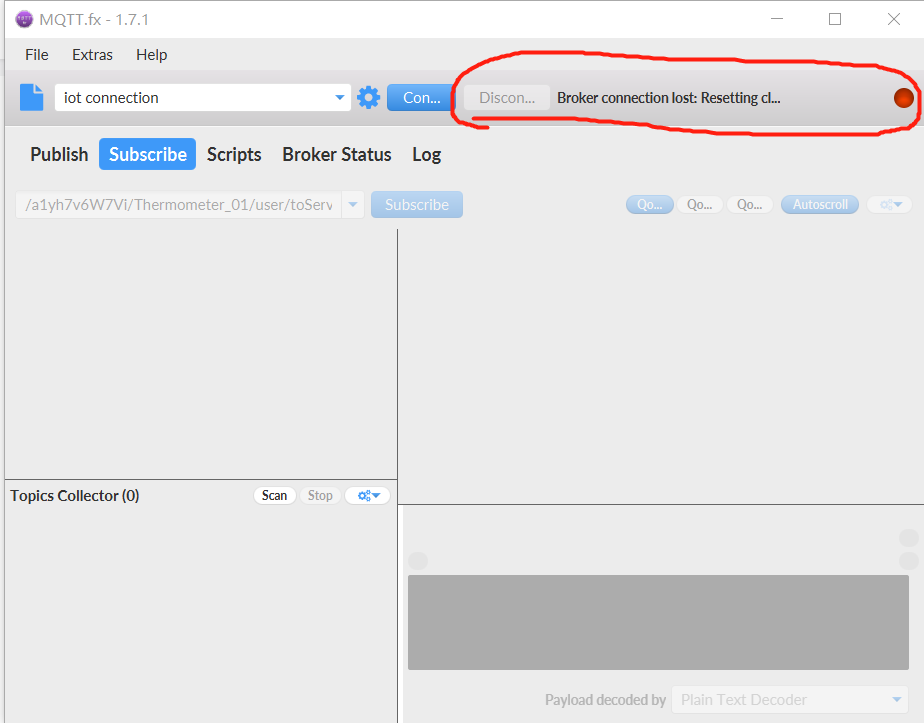Open subscribe options gears dropdown near Autoscroll
Viewport: 924px width, 723px height.
click(x=890, y=204)
